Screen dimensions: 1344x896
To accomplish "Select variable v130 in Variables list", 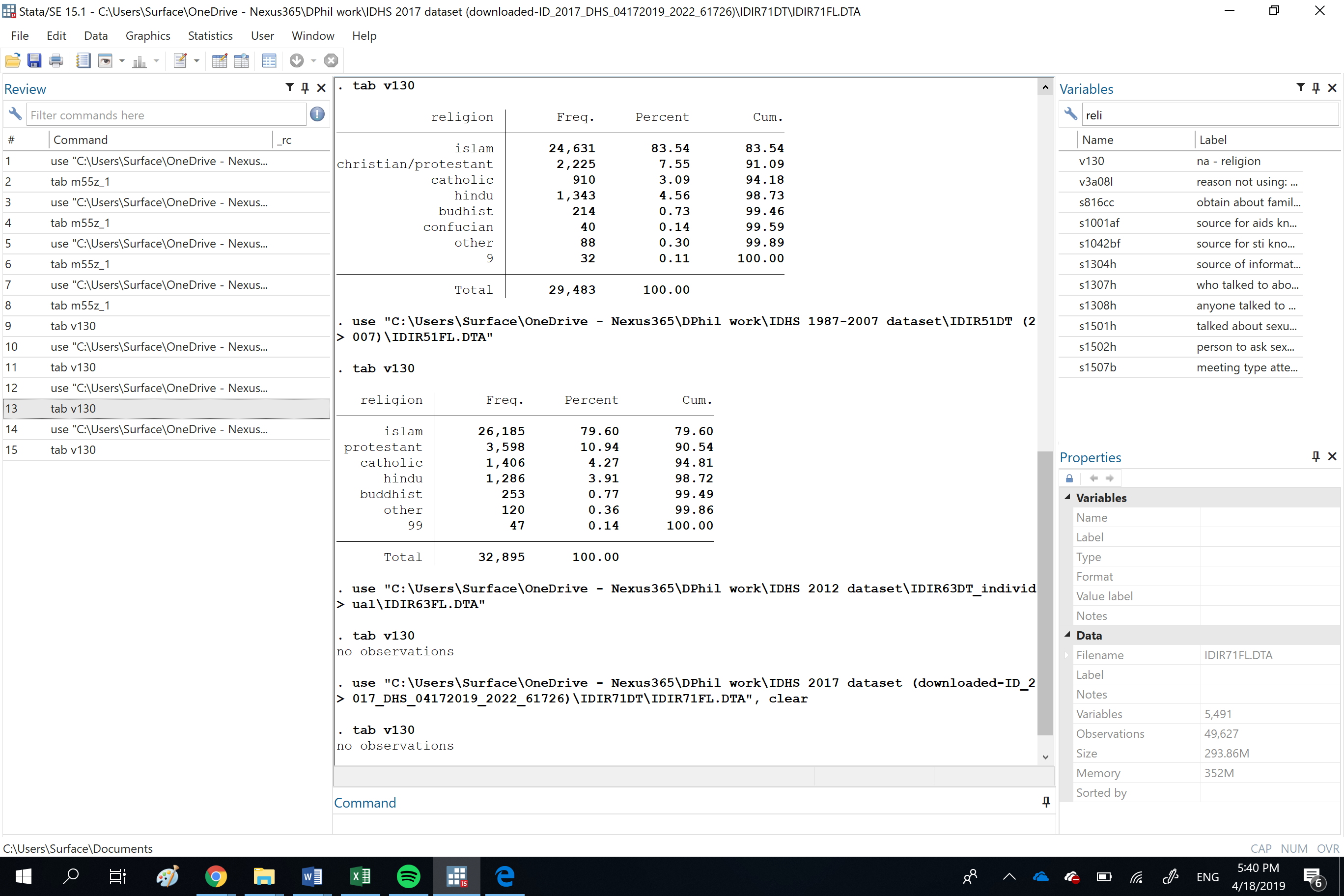I will click(x=1092, y=161).
